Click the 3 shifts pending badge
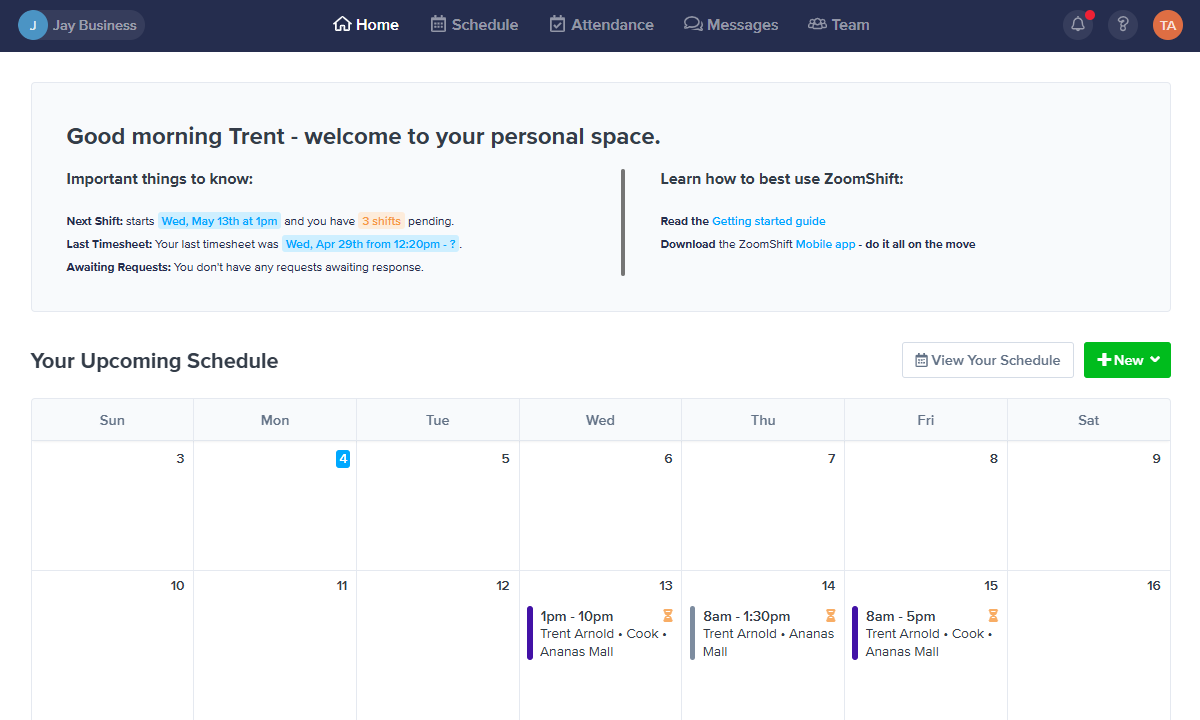This screenshot has height=720, width=1200. coord(381,221)
